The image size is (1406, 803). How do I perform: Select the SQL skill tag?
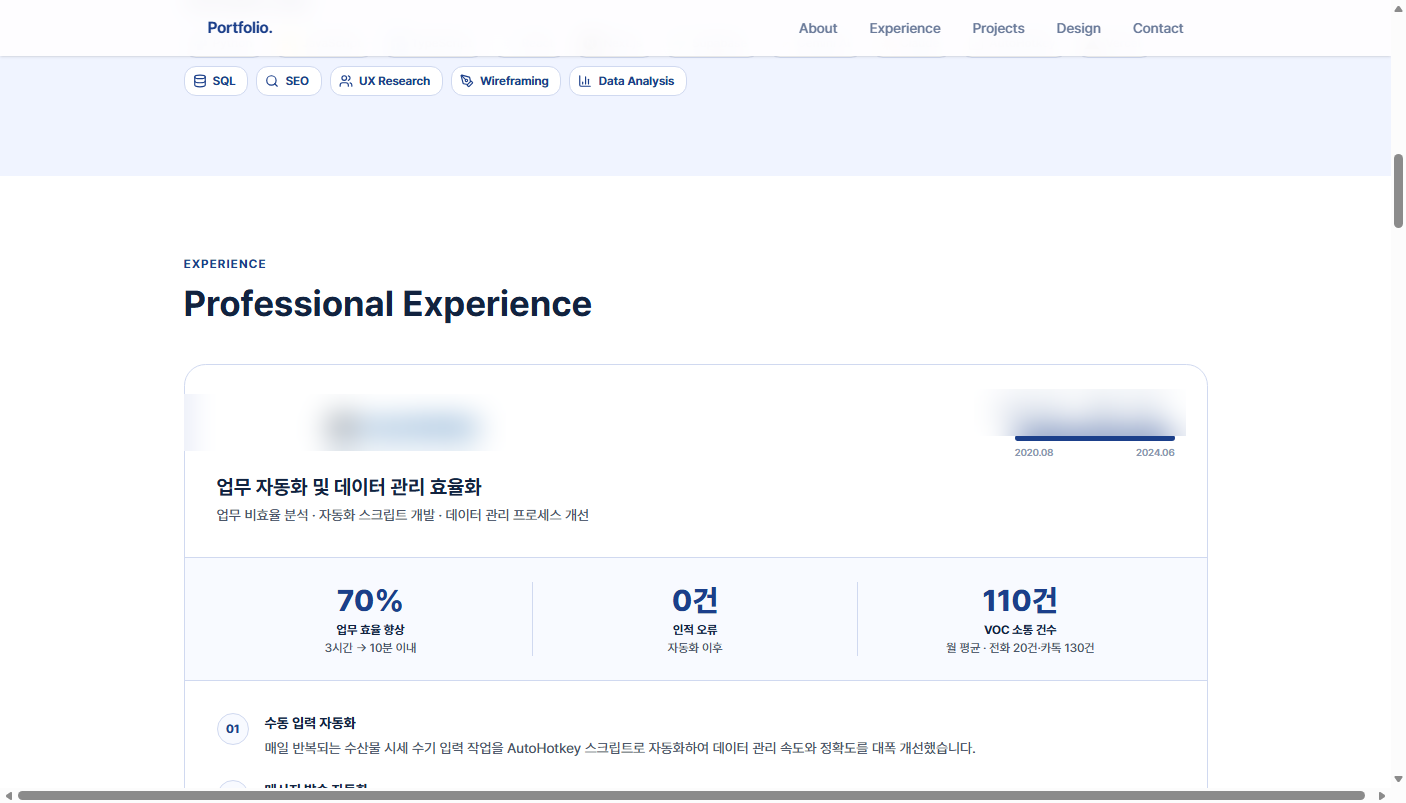(x=216, y=81)
